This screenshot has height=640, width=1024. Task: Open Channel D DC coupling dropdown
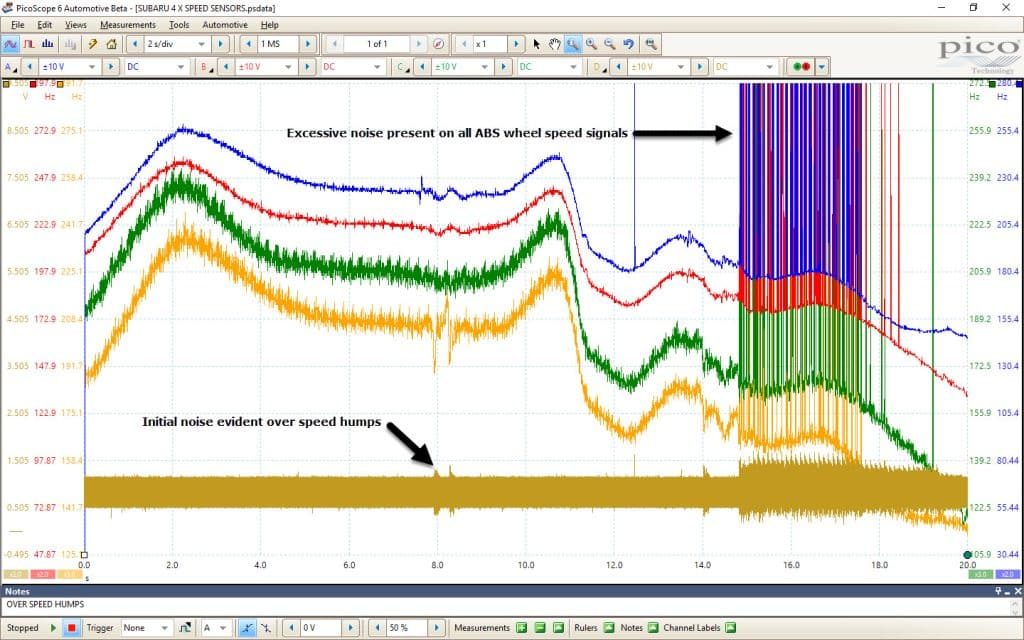tap(745, 67)
